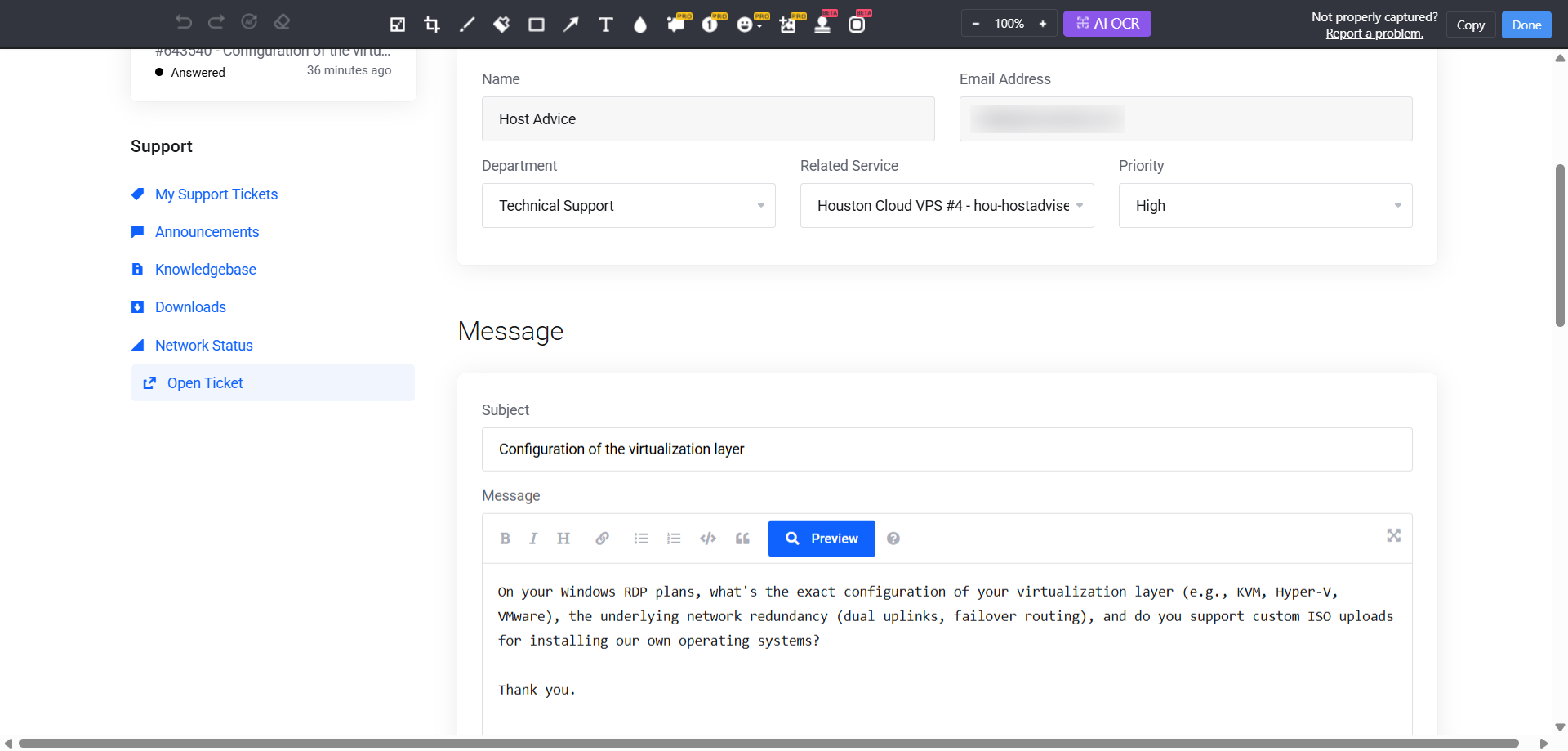Open Announcements in Support sidebar
This screenshot has height=751, width=1568.
point(207,232)
